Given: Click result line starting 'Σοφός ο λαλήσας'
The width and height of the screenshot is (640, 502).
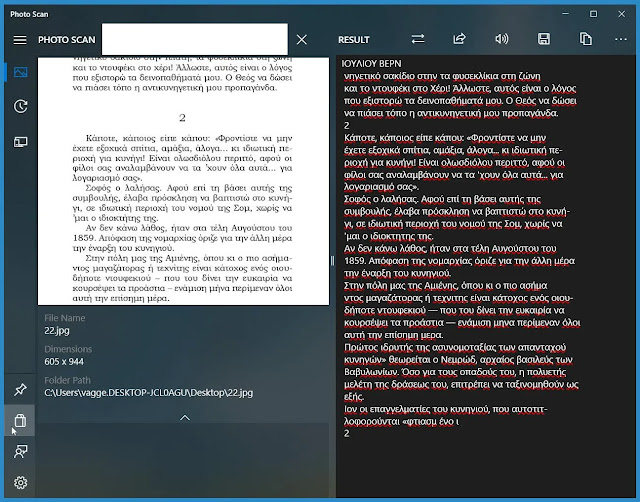Looking at the screenshot, I should tap(442, 199).
